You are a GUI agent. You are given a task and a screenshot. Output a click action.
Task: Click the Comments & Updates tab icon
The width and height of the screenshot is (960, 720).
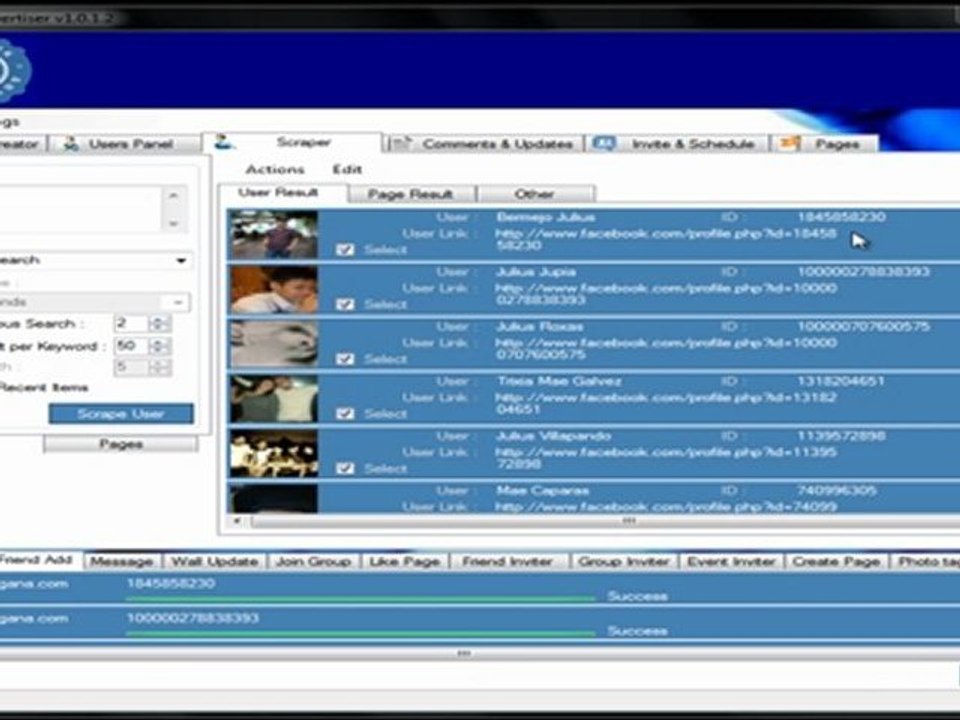tap(402, 144)
